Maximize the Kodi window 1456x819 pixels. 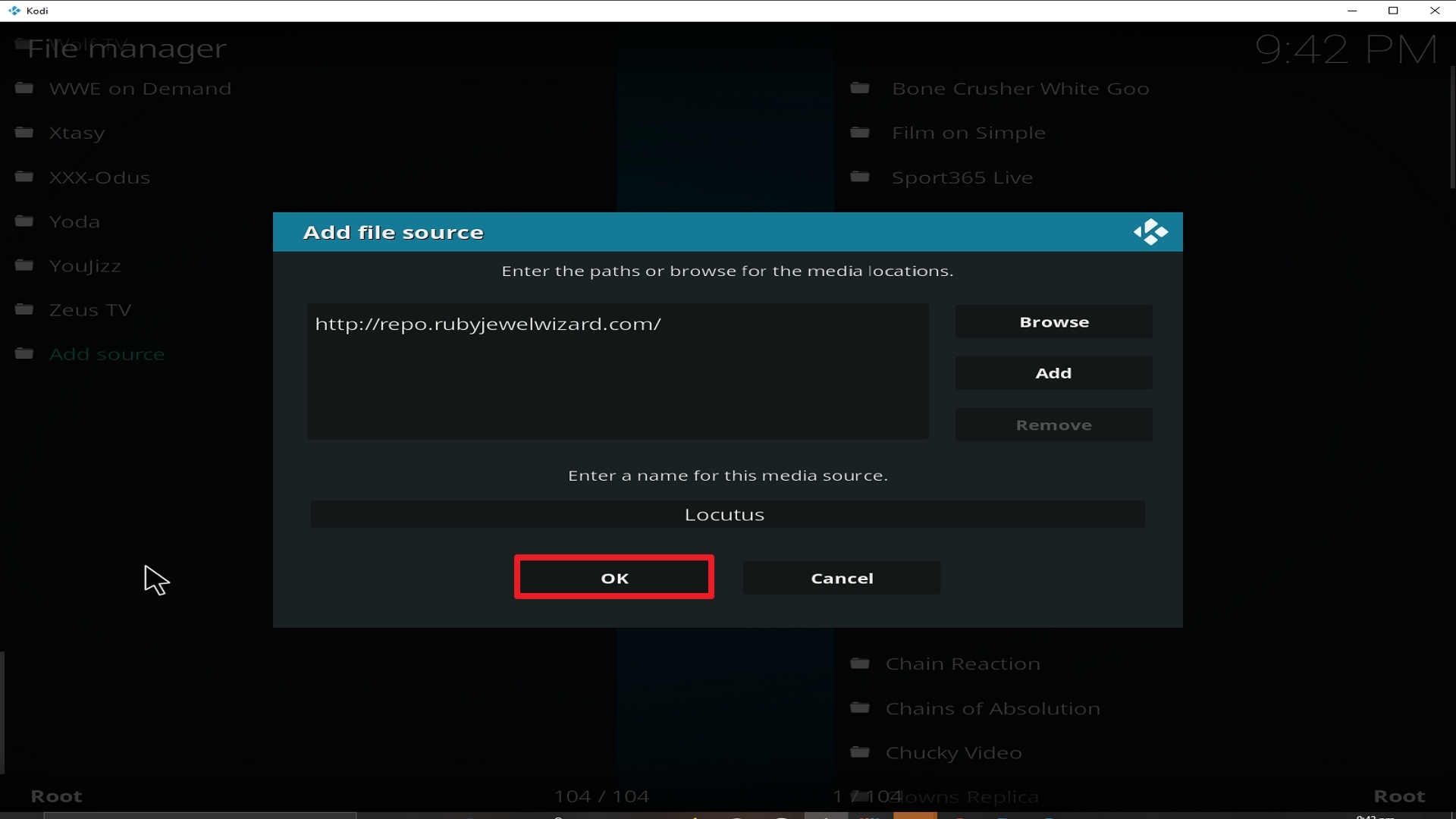click(1393, 11)
